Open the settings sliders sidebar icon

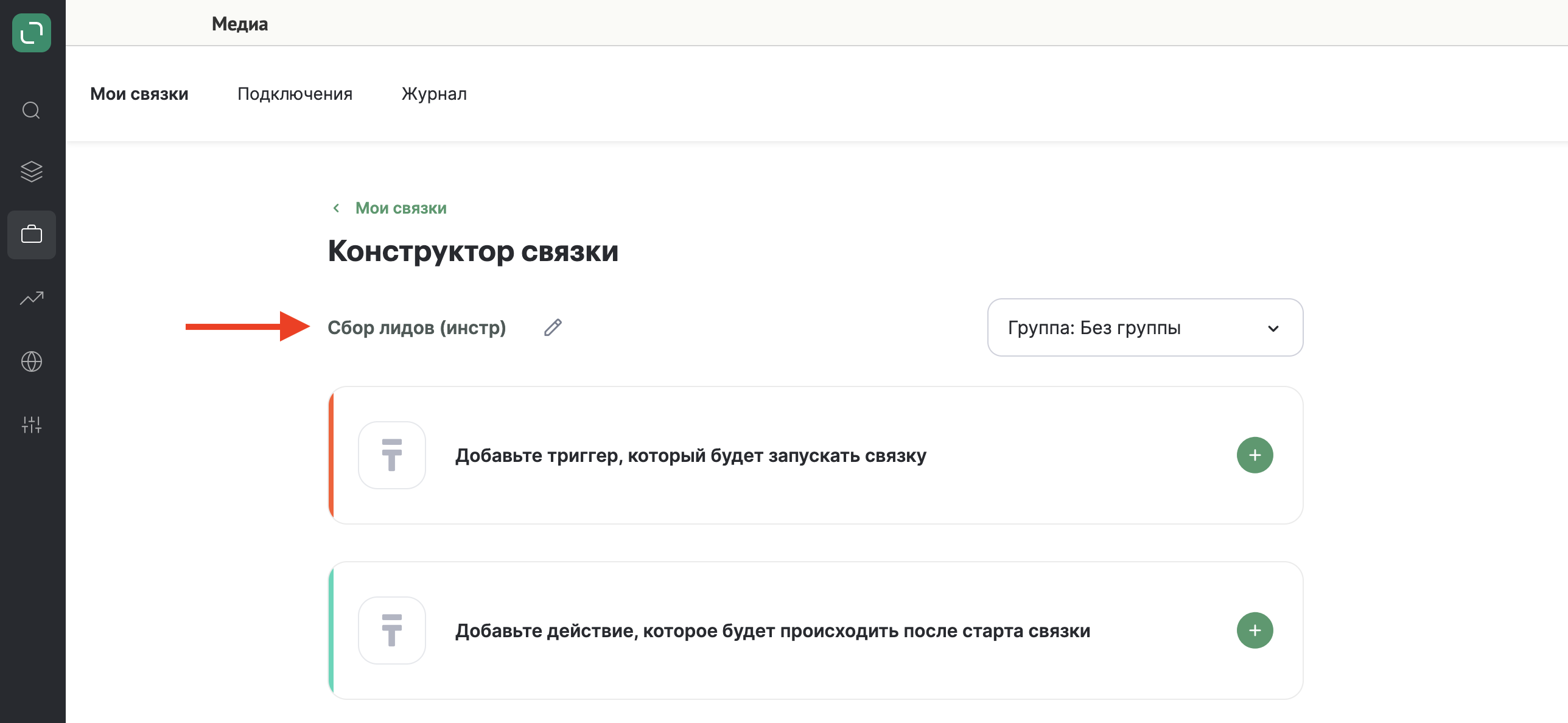(32, 424)
